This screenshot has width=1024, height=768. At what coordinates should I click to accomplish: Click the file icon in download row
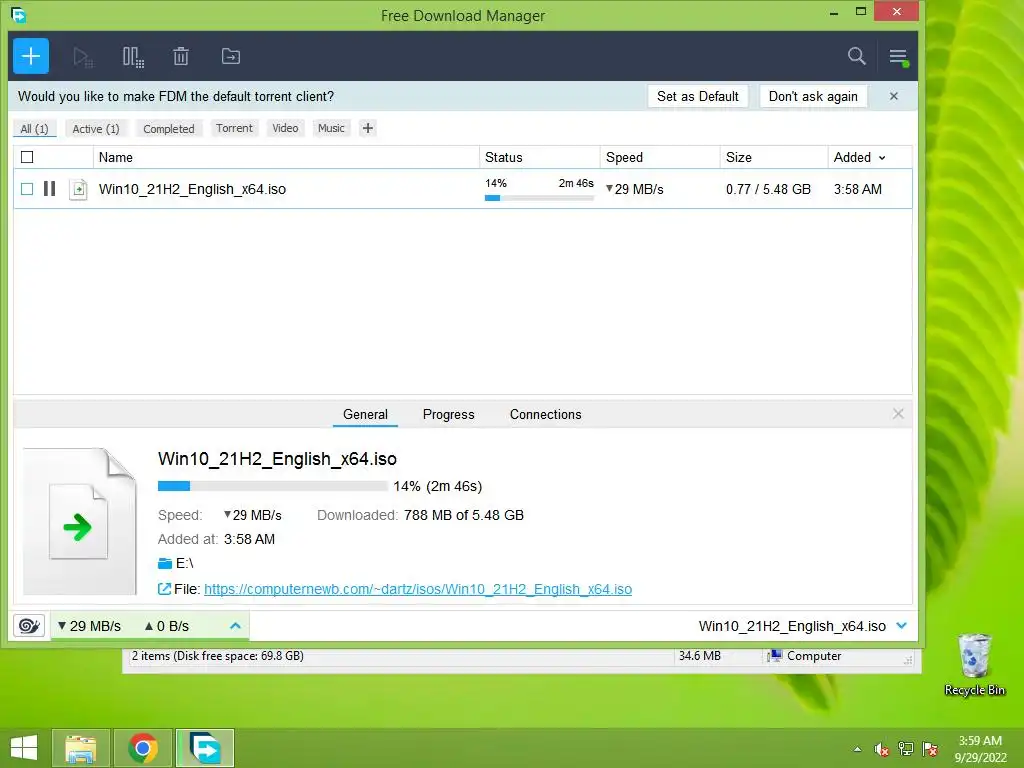pyautogui.click(x=78, y=189)
